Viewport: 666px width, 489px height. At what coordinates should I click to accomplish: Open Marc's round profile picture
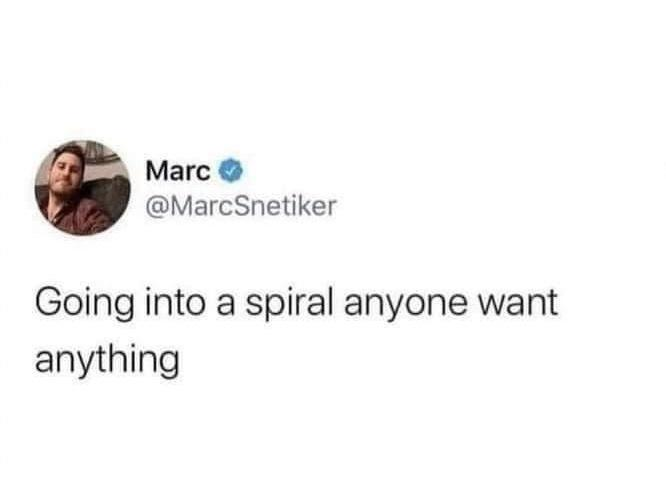point(83,188)
